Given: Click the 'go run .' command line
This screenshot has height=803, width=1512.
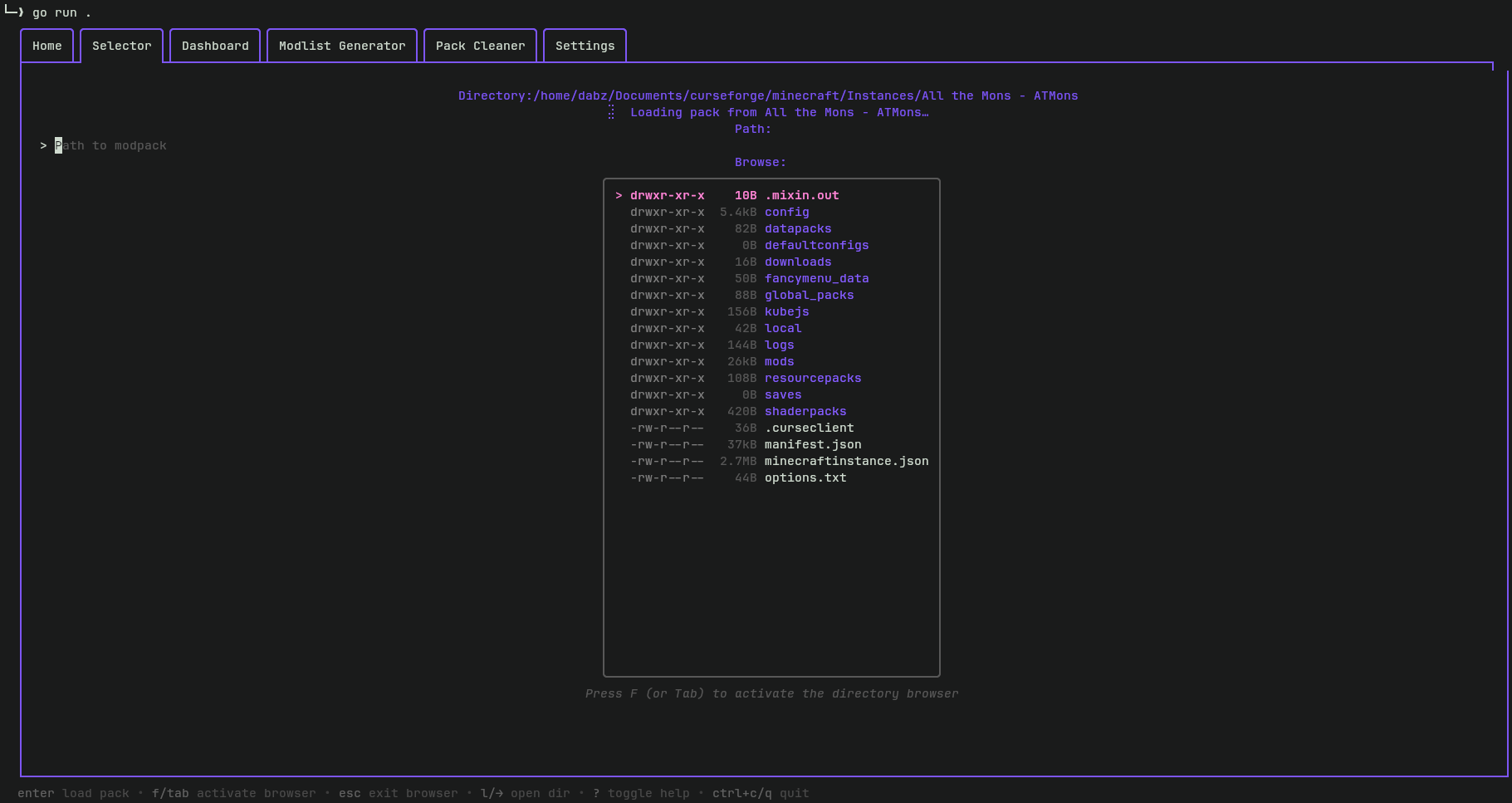Looking at the screenshot, I should 61,12.
